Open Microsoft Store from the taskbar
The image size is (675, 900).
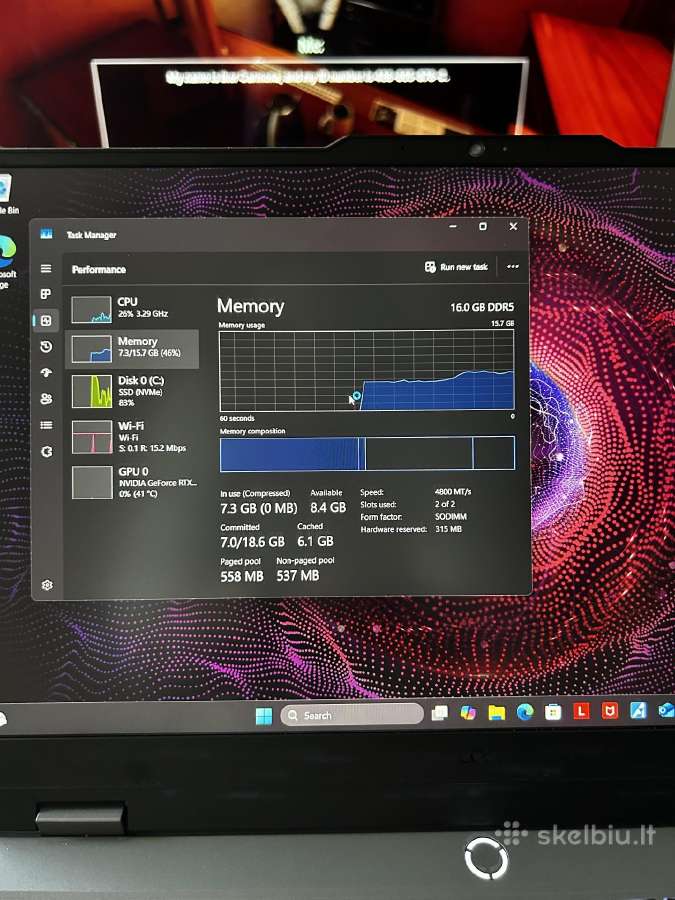tap(553, 712)
